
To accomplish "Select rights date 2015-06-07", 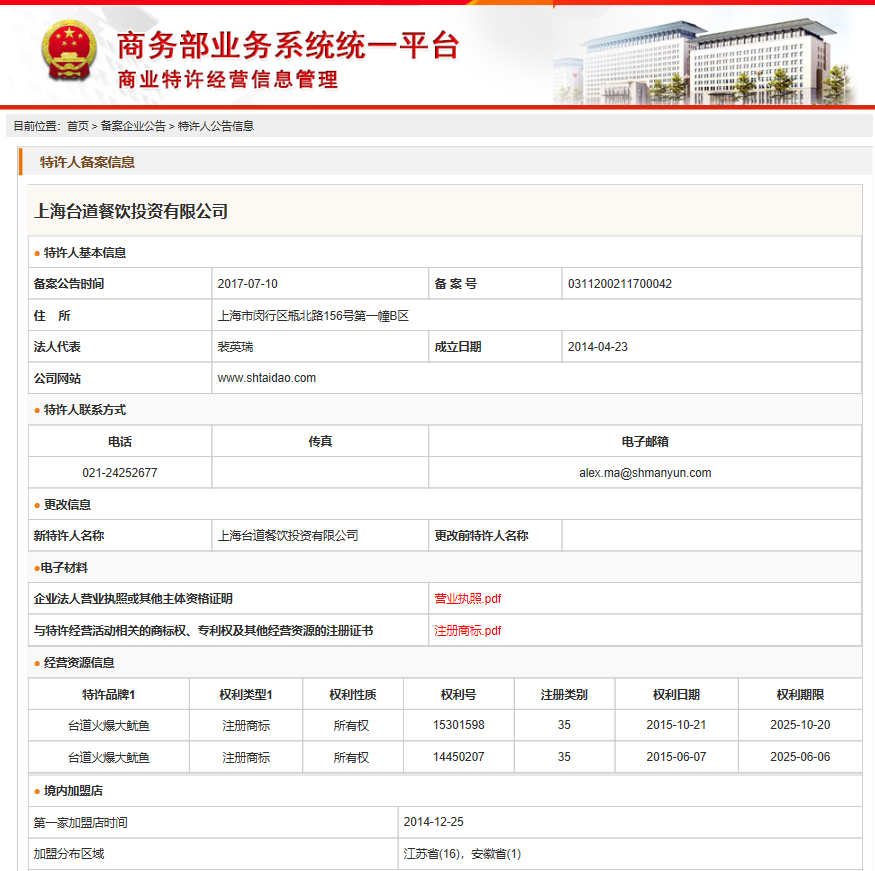I will click(676, 757).
